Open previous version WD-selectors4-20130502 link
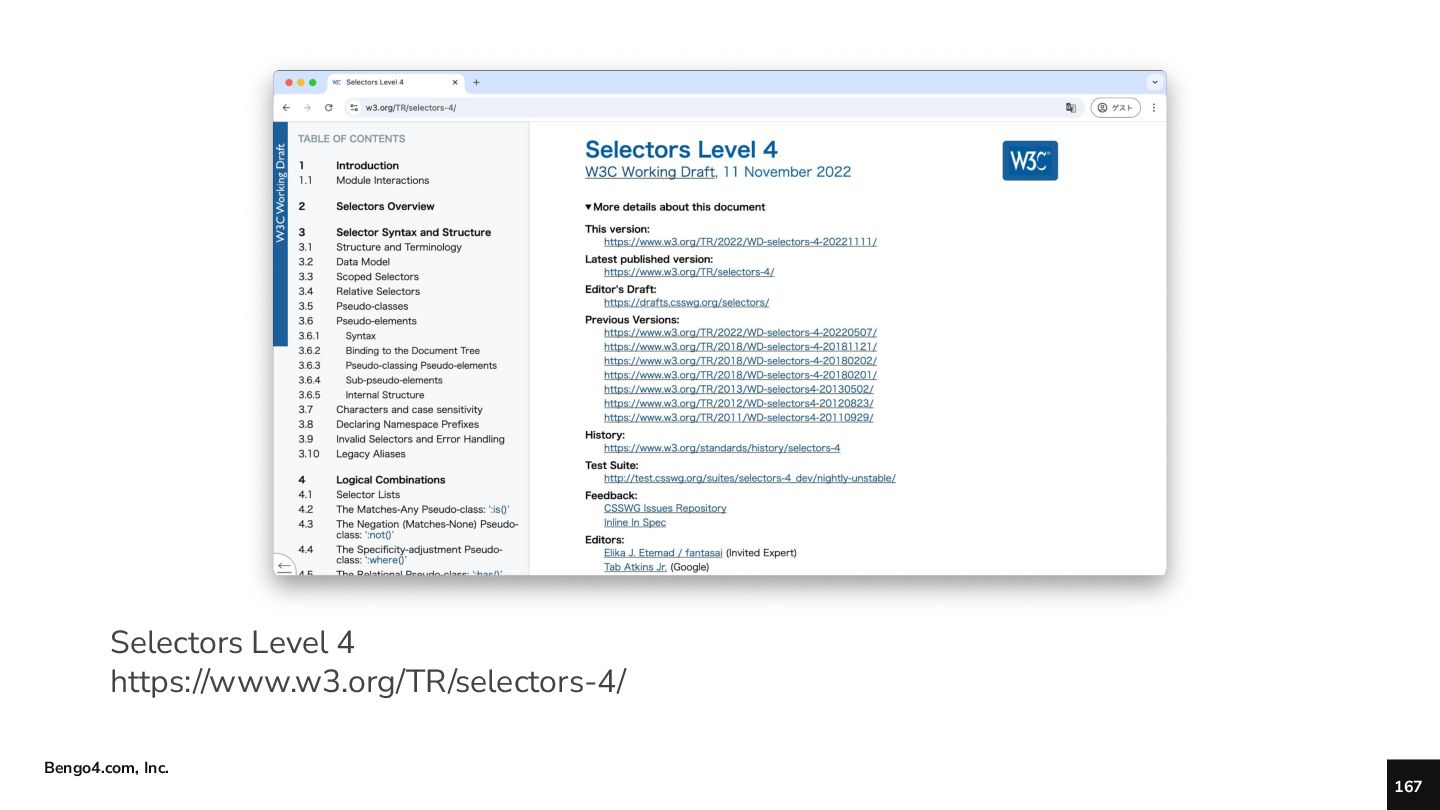This screenshot has height=810, width=1440. click(x=738, y=389)
